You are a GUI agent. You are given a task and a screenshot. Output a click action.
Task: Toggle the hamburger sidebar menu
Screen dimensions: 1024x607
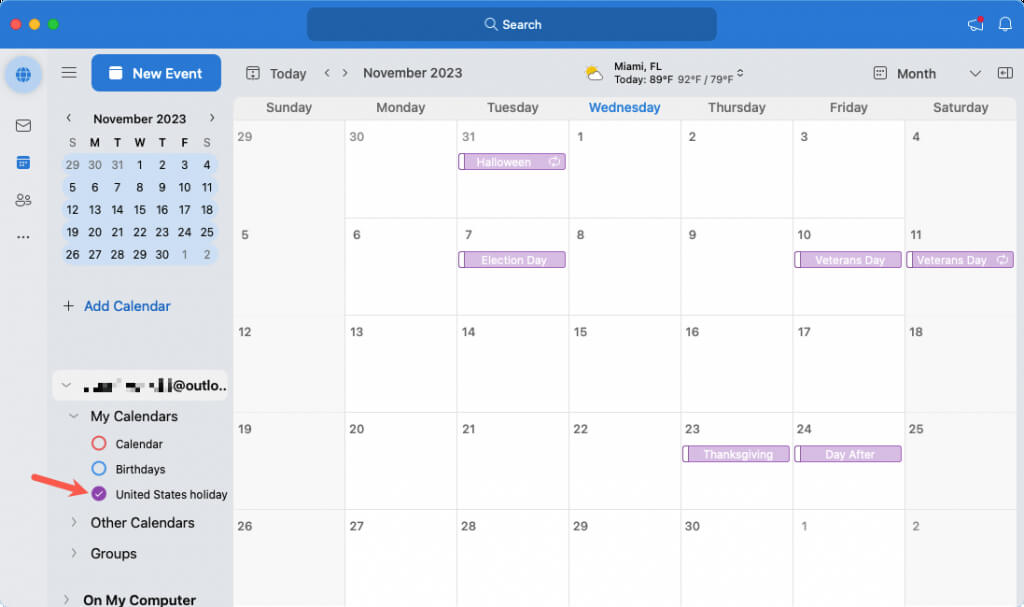pyautogui.click(x=69, y=73)
